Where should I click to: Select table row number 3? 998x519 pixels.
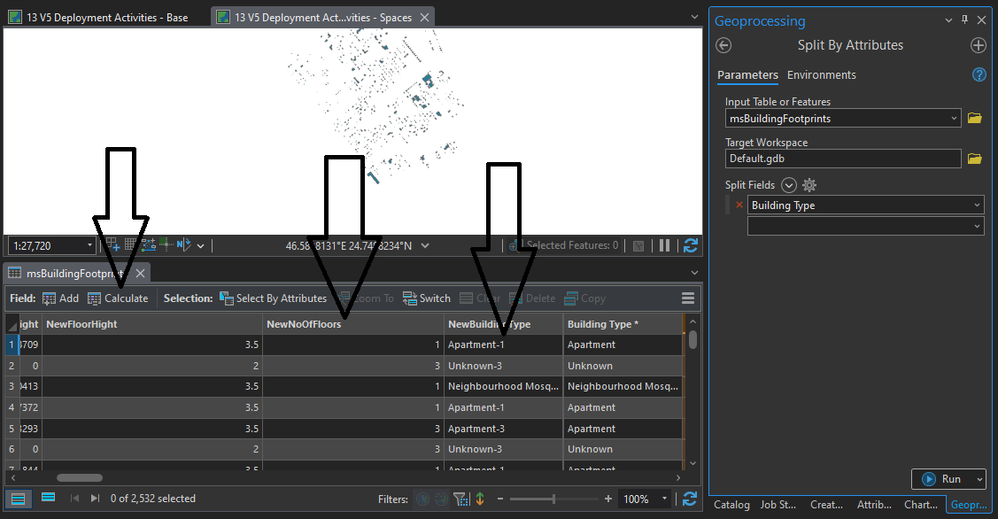coord(11,386)
